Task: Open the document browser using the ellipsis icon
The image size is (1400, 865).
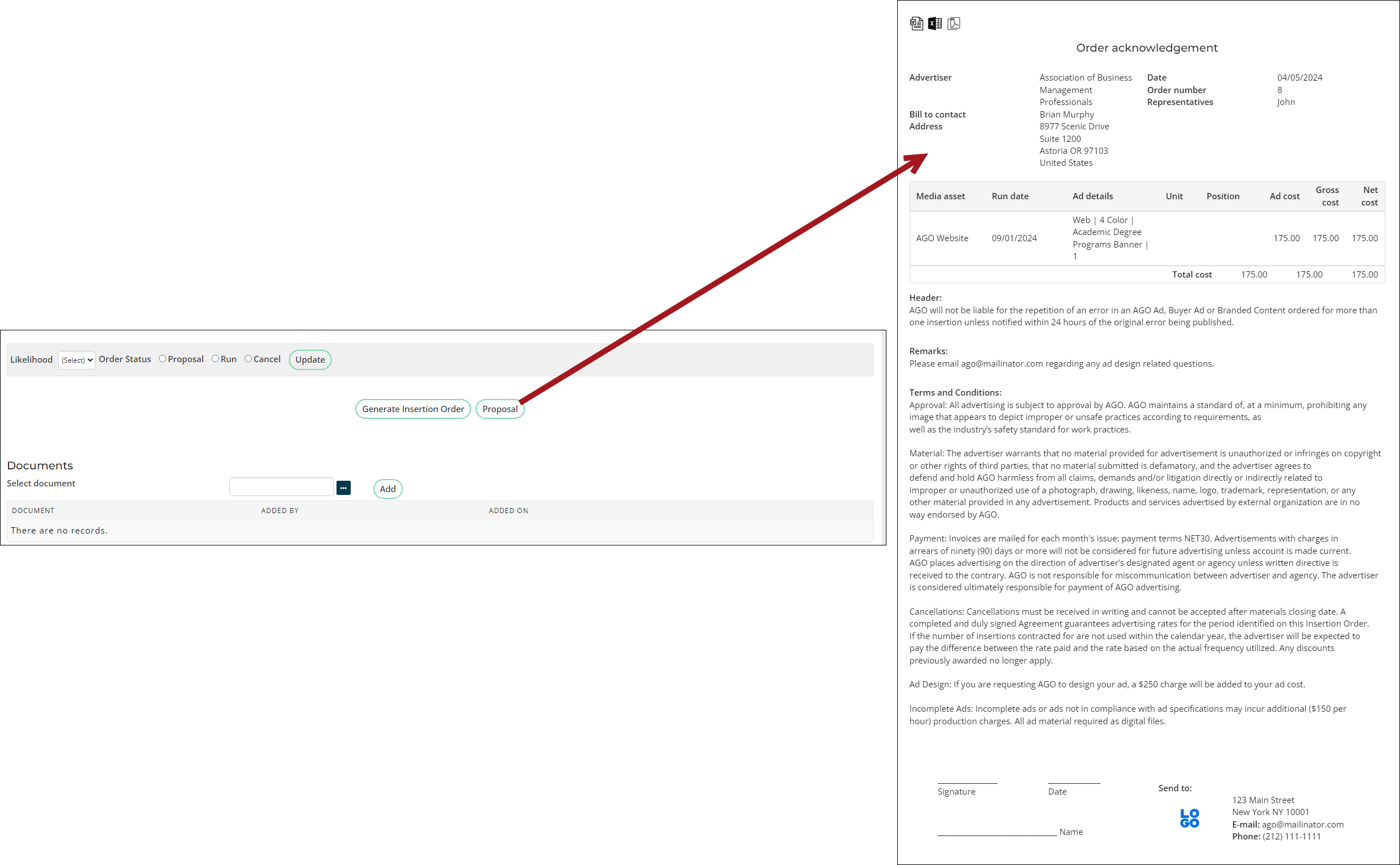Action: [x=343, y=488]
